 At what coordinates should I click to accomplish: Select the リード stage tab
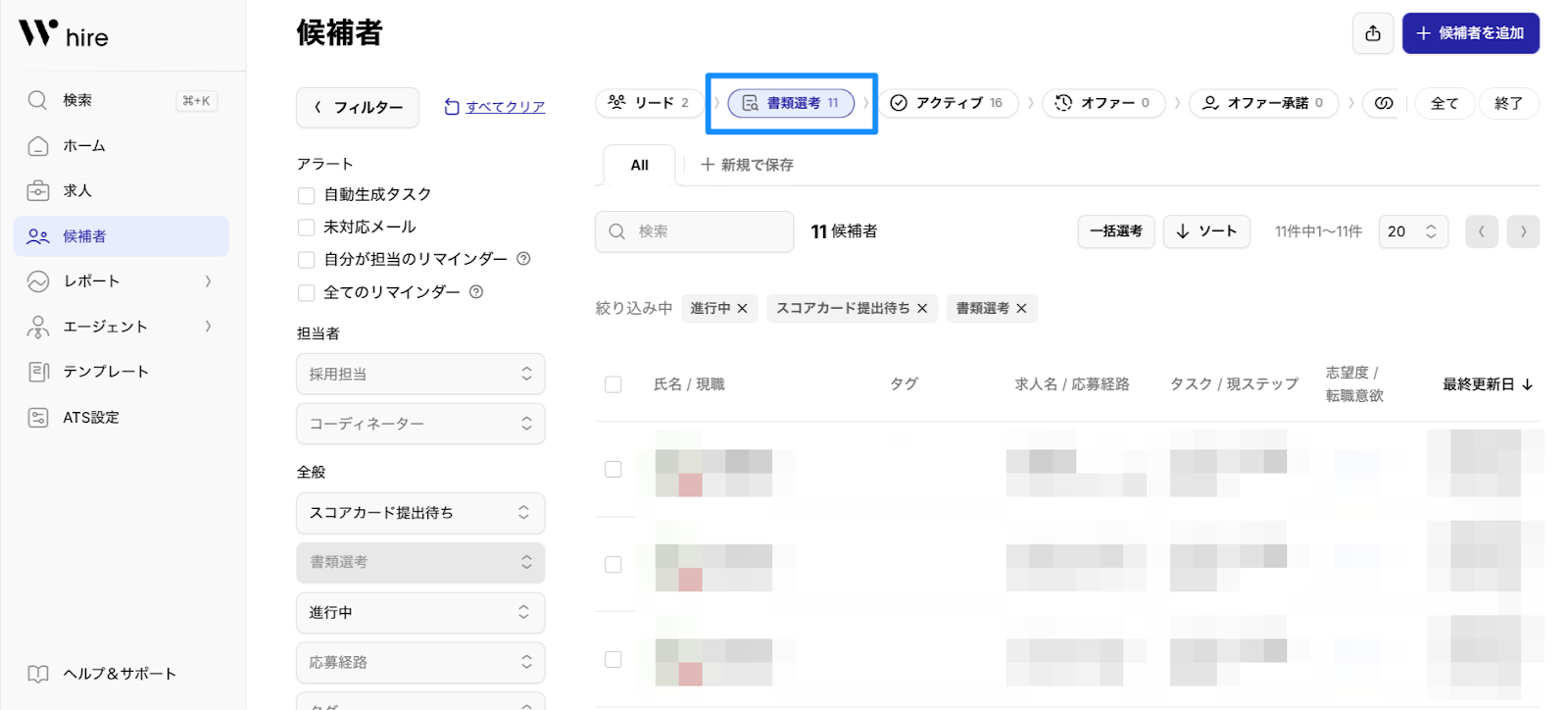(x=649, y=103)
